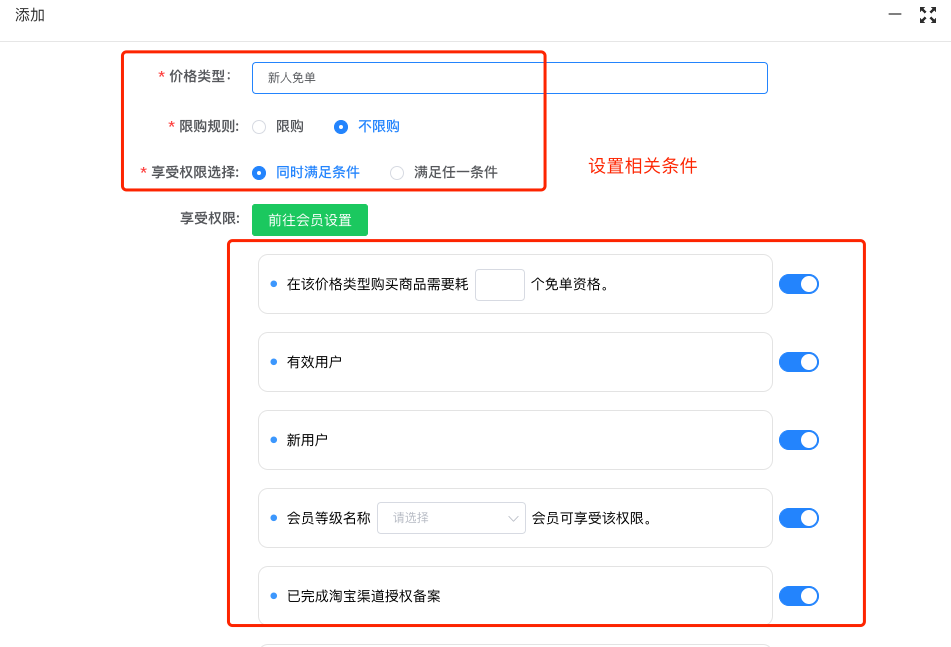Disable the 新用户 switch
The image size is (951, 647).
[x=799, y=440]
